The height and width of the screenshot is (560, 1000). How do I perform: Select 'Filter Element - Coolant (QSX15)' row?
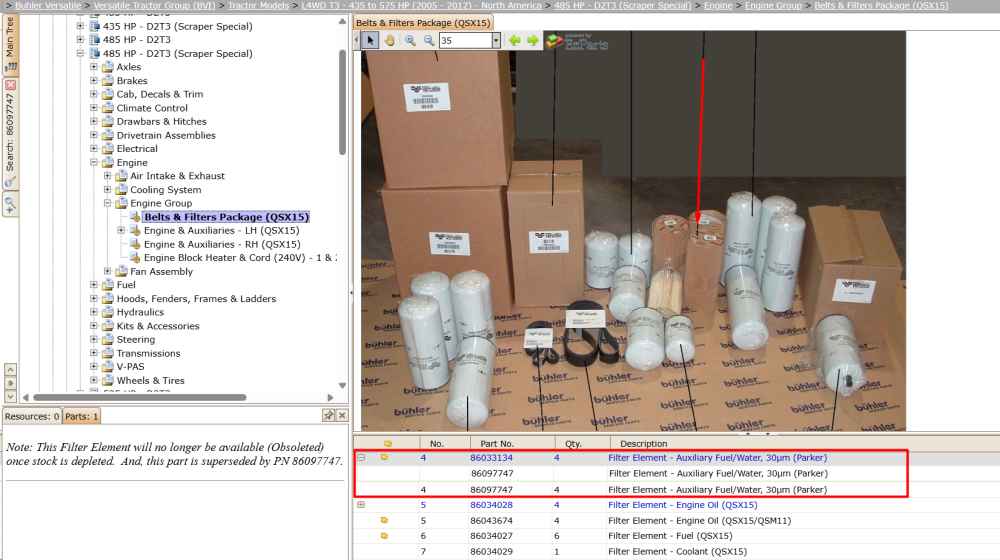(677, 552)
